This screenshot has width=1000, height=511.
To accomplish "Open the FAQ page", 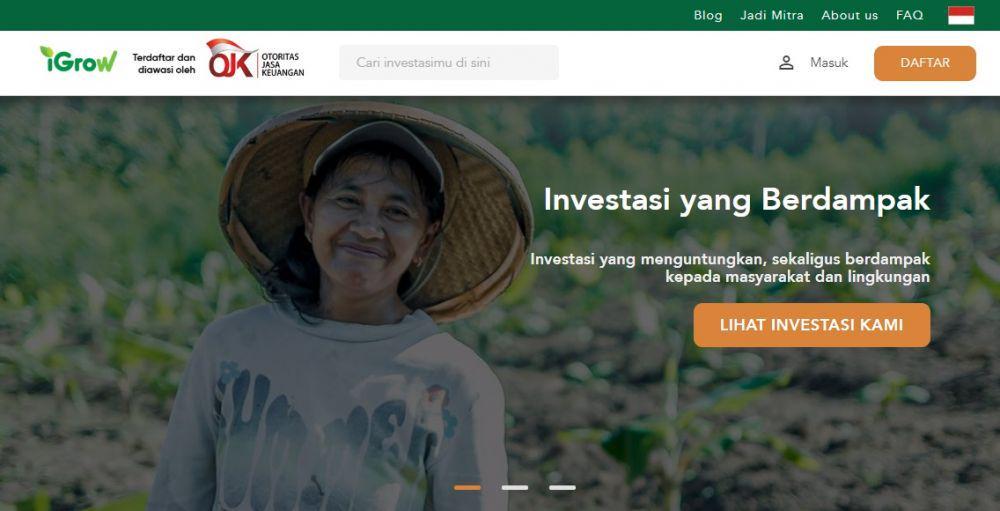I will click(x=909, y=15).
